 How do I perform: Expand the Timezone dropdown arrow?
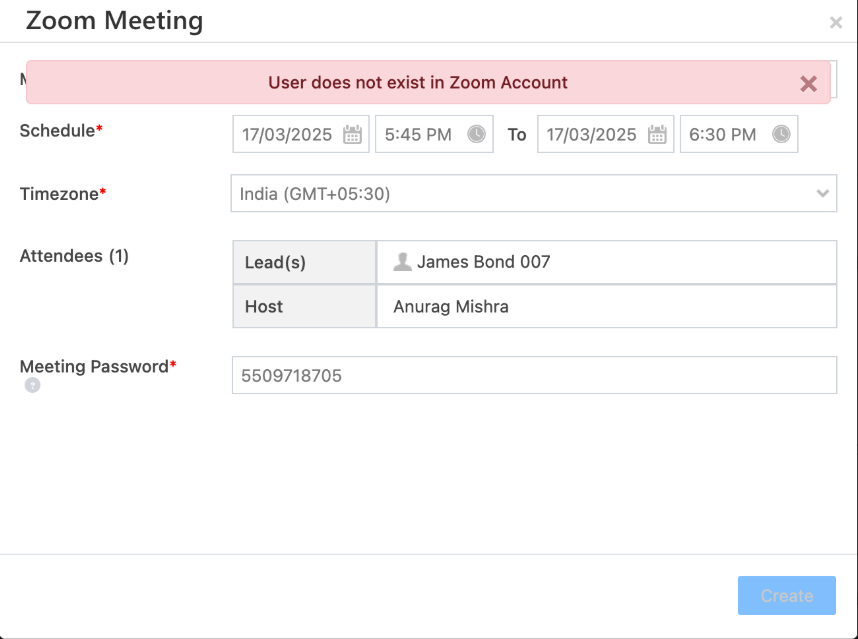(823, 193)
